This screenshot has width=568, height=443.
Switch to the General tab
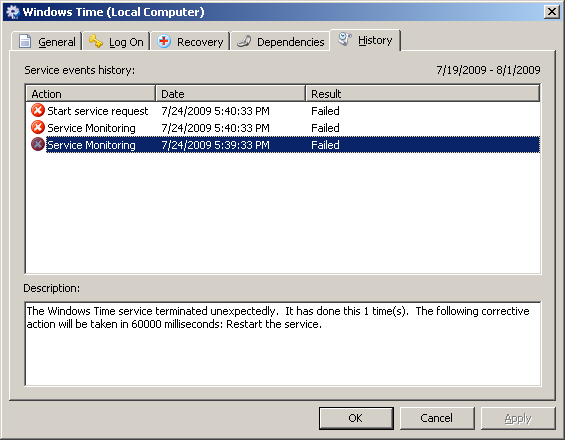click(x=46, y=41)
